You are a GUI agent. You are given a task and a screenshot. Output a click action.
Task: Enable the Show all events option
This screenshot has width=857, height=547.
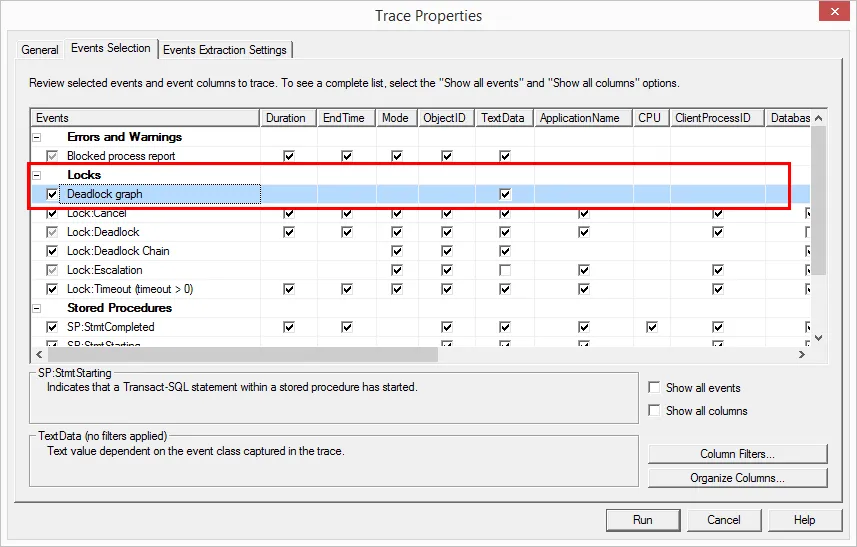click(654, 388)
